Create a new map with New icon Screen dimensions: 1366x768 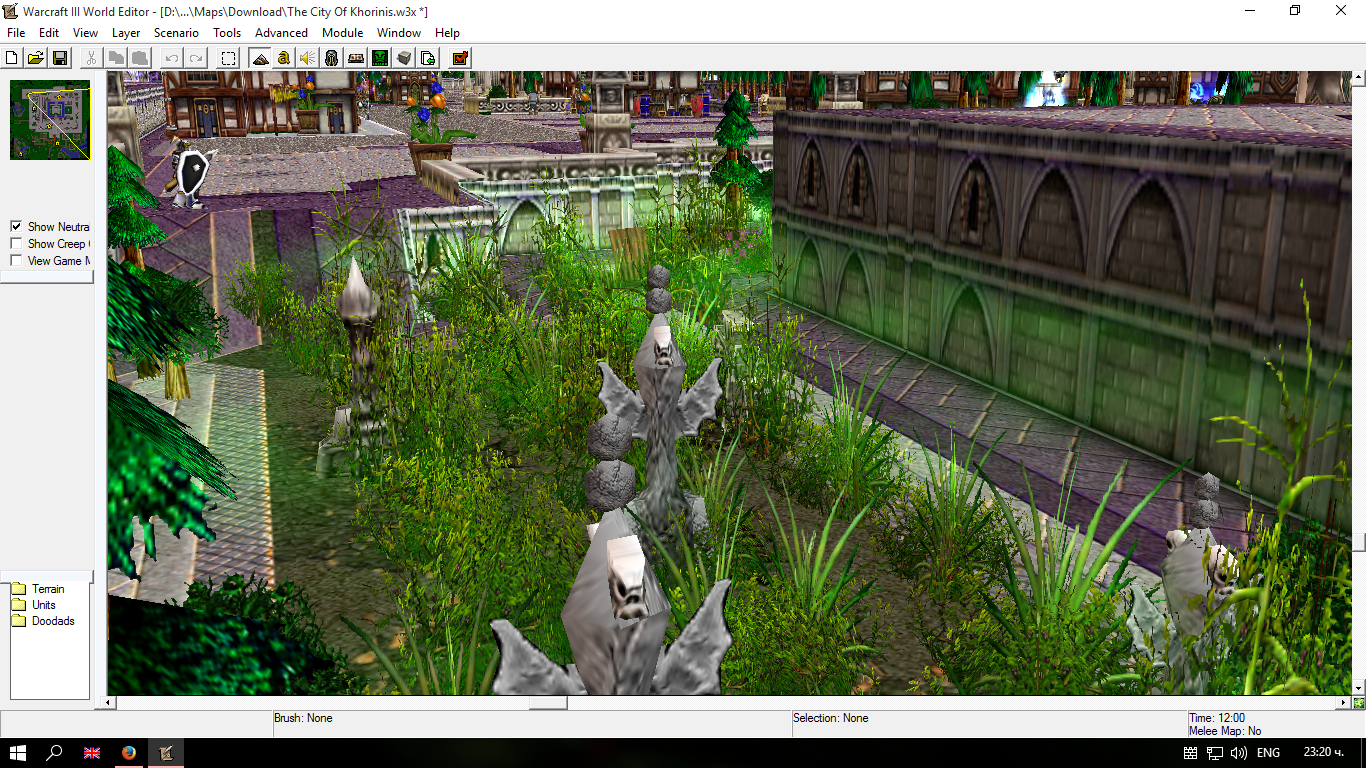click(x=13, y=58)
